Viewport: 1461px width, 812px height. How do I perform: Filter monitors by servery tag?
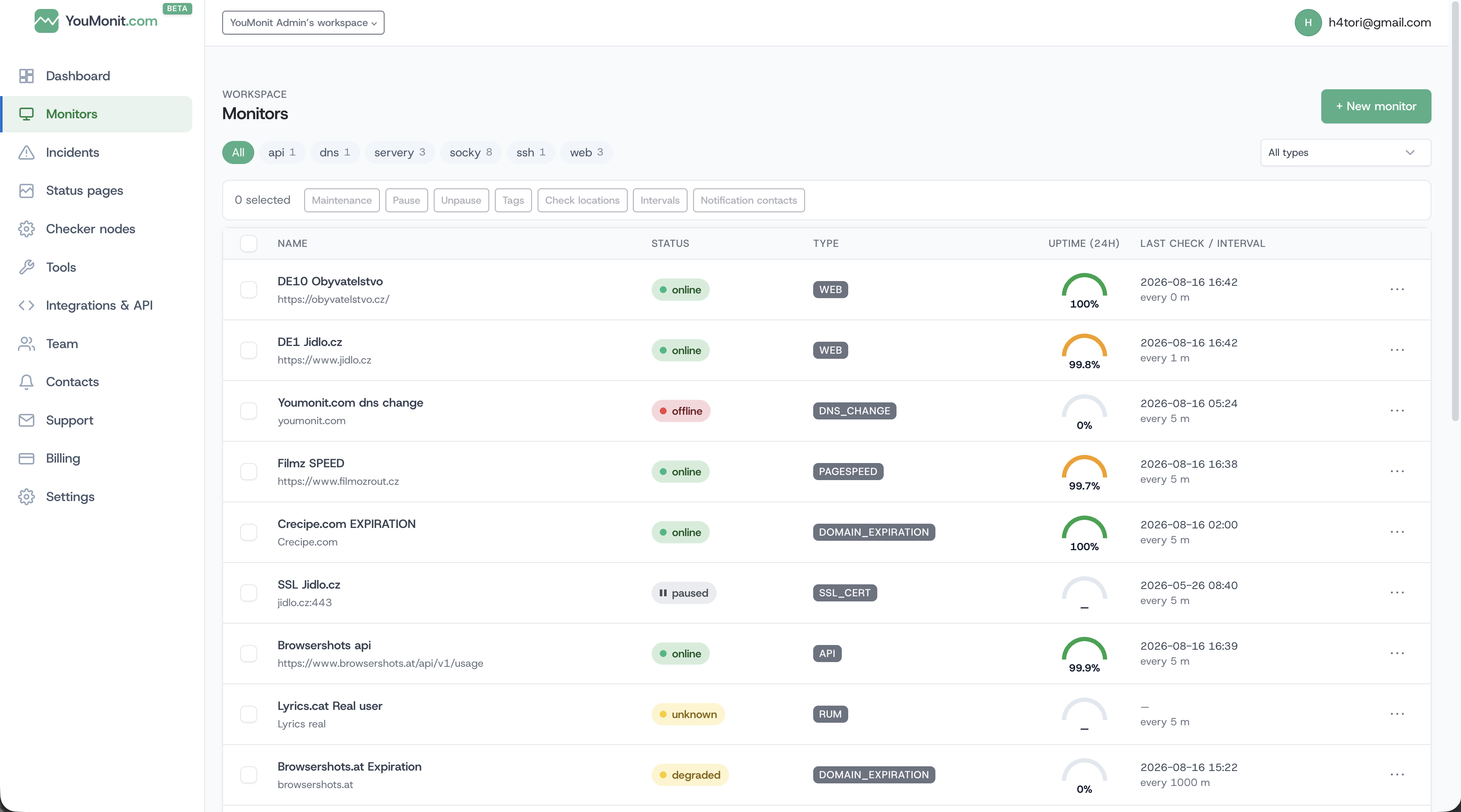point(400,152)
